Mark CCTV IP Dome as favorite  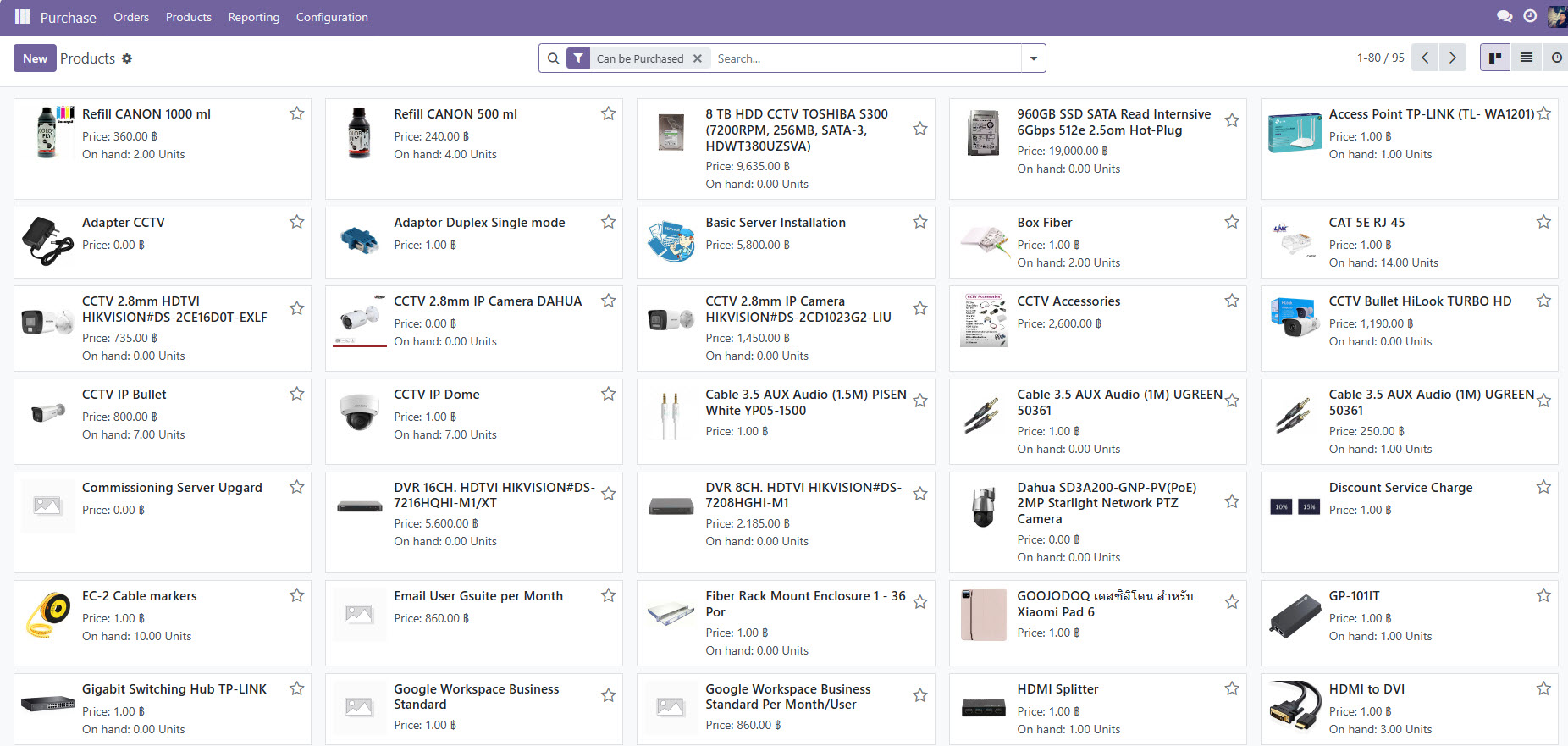coord(609,394)
